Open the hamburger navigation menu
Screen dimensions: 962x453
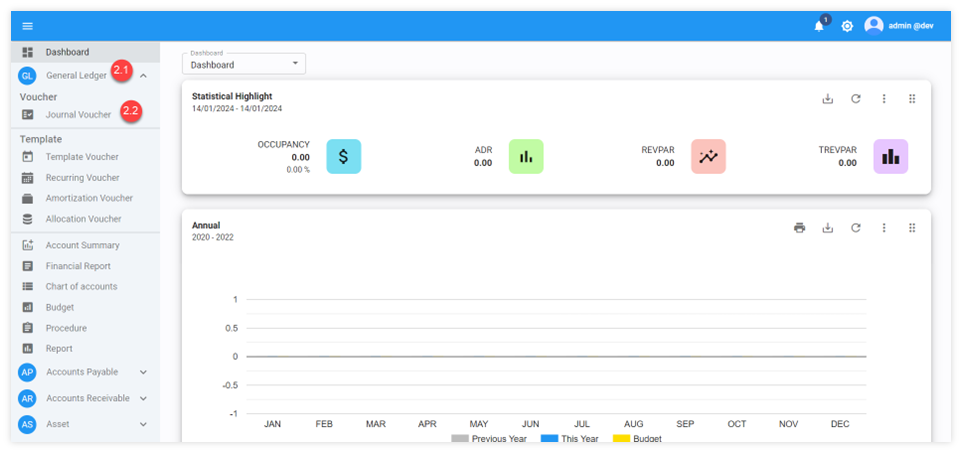coord(27,26)
